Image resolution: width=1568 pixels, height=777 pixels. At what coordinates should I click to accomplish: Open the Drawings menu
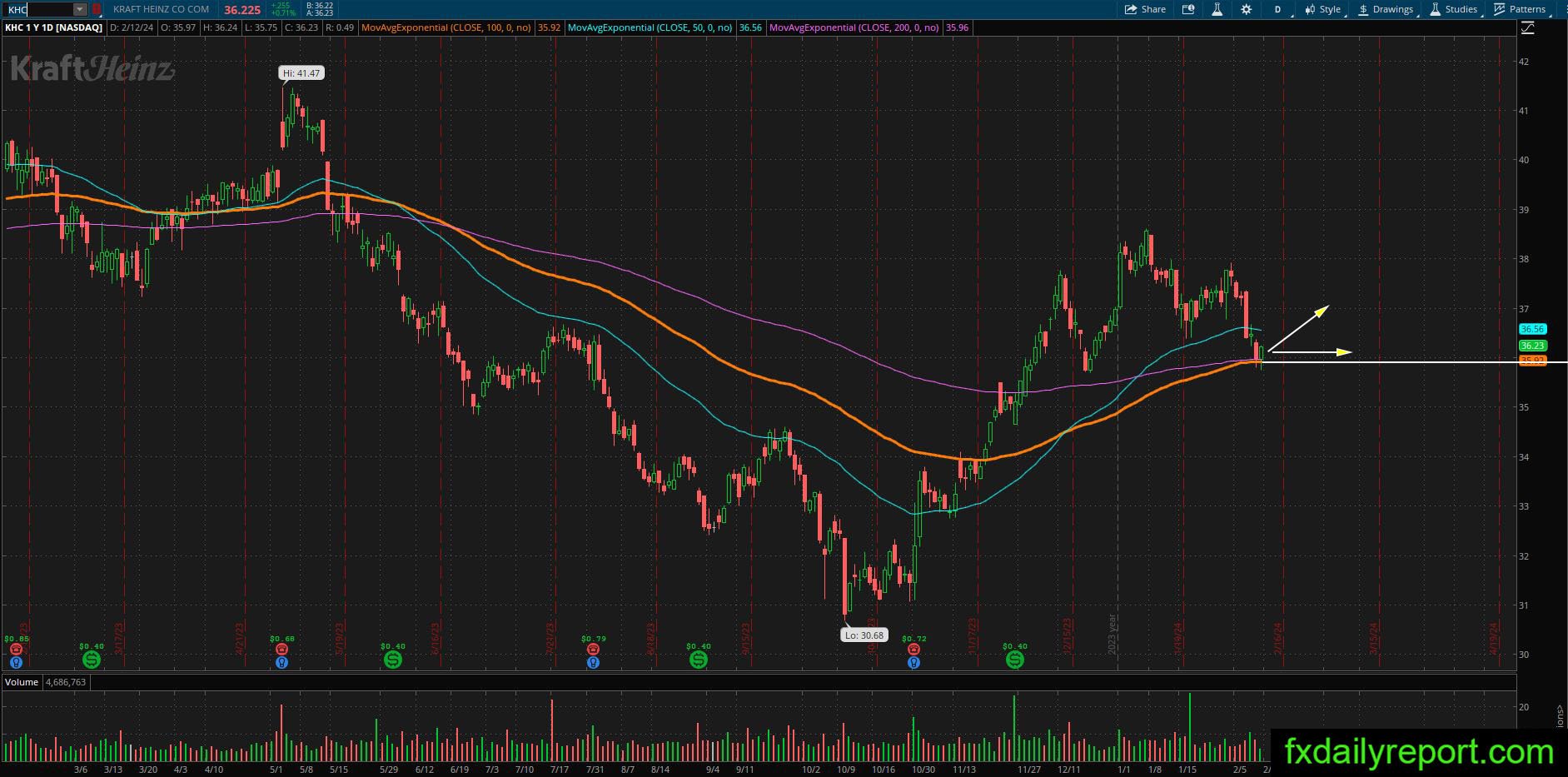pos(1386,9)
